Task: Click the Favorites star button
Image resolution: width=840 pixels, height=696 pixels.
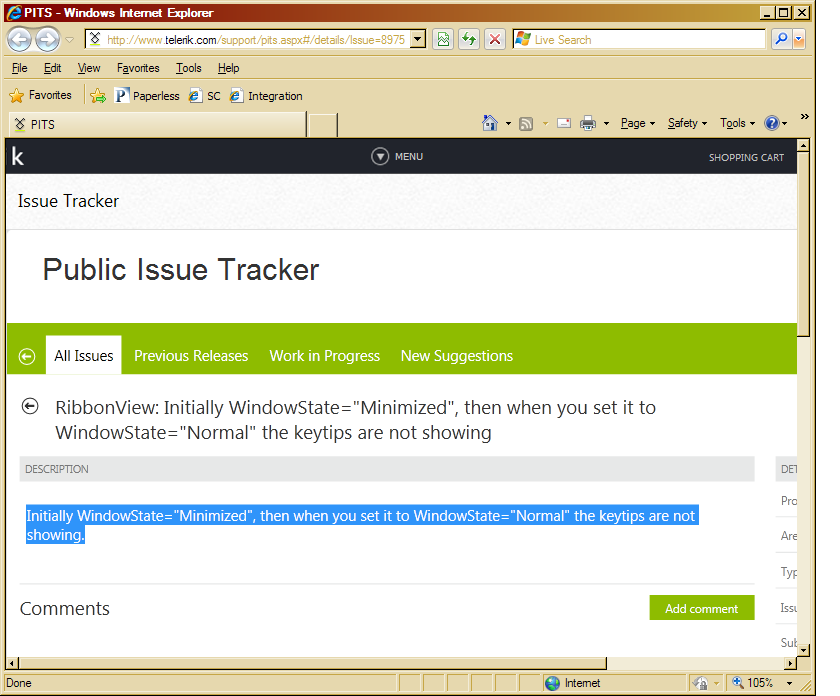Action: pos(41,95)
